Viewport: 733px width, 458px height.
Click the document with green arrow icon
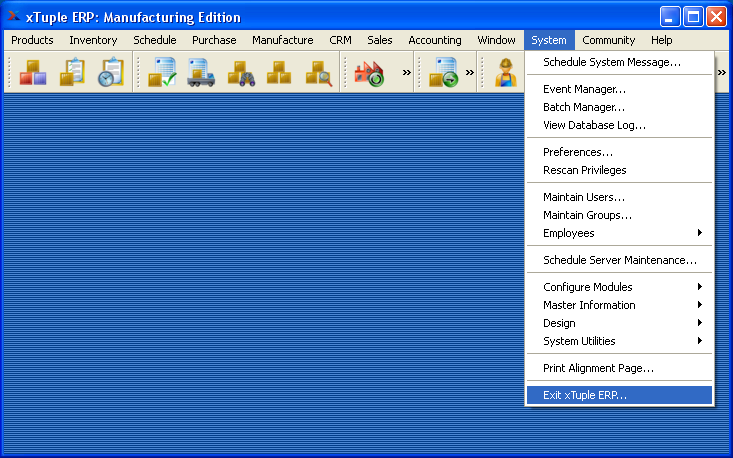(x=444, y=72)
